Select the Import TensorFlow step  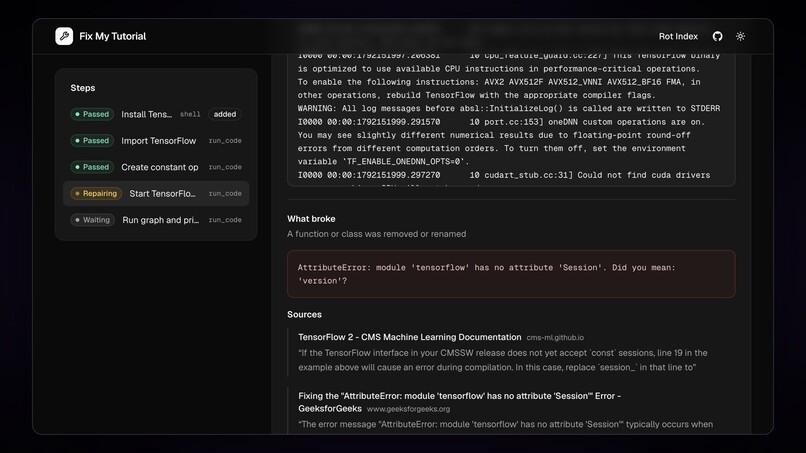(x=156, y=140)
